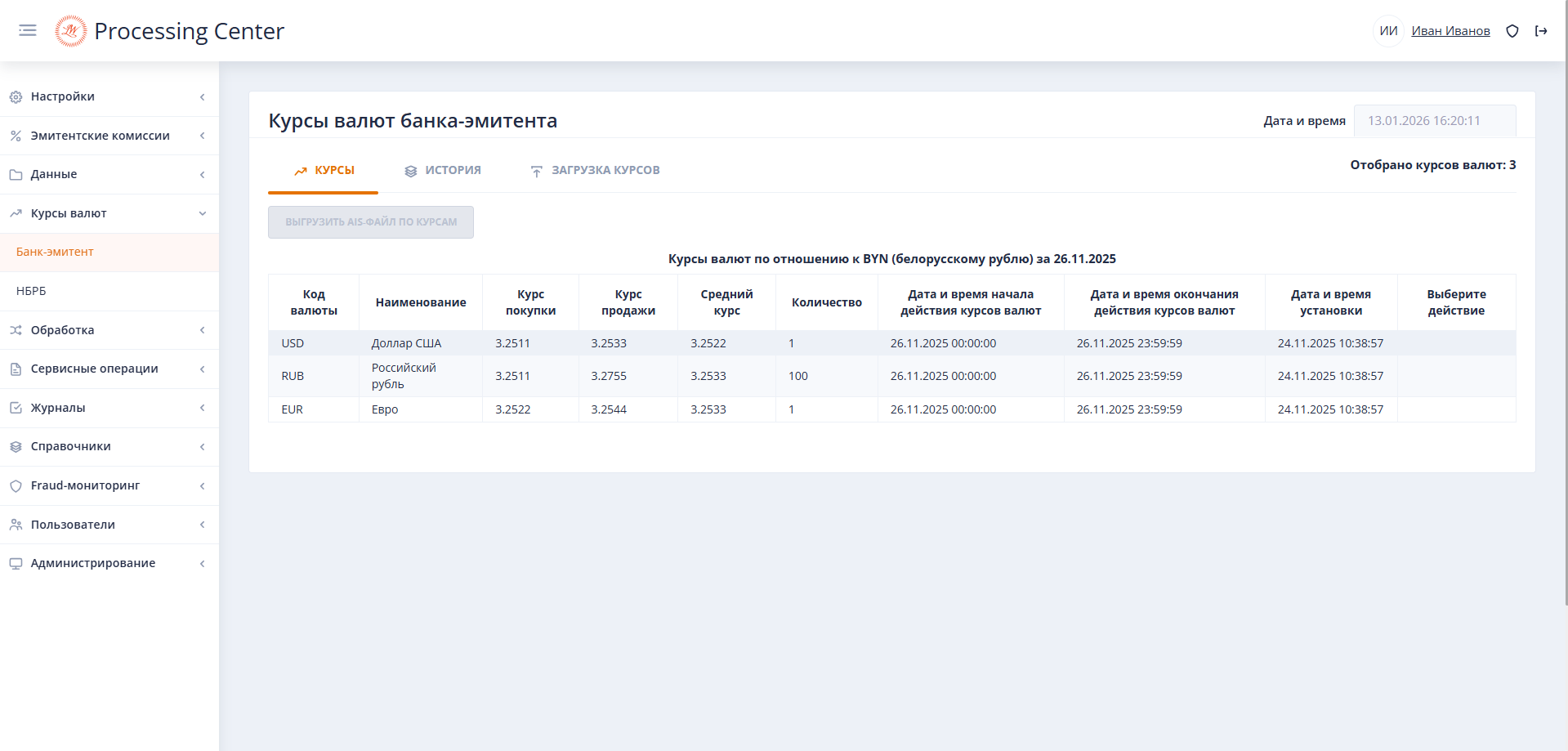Select the НБРБ submenu item

tap(31, 291)
